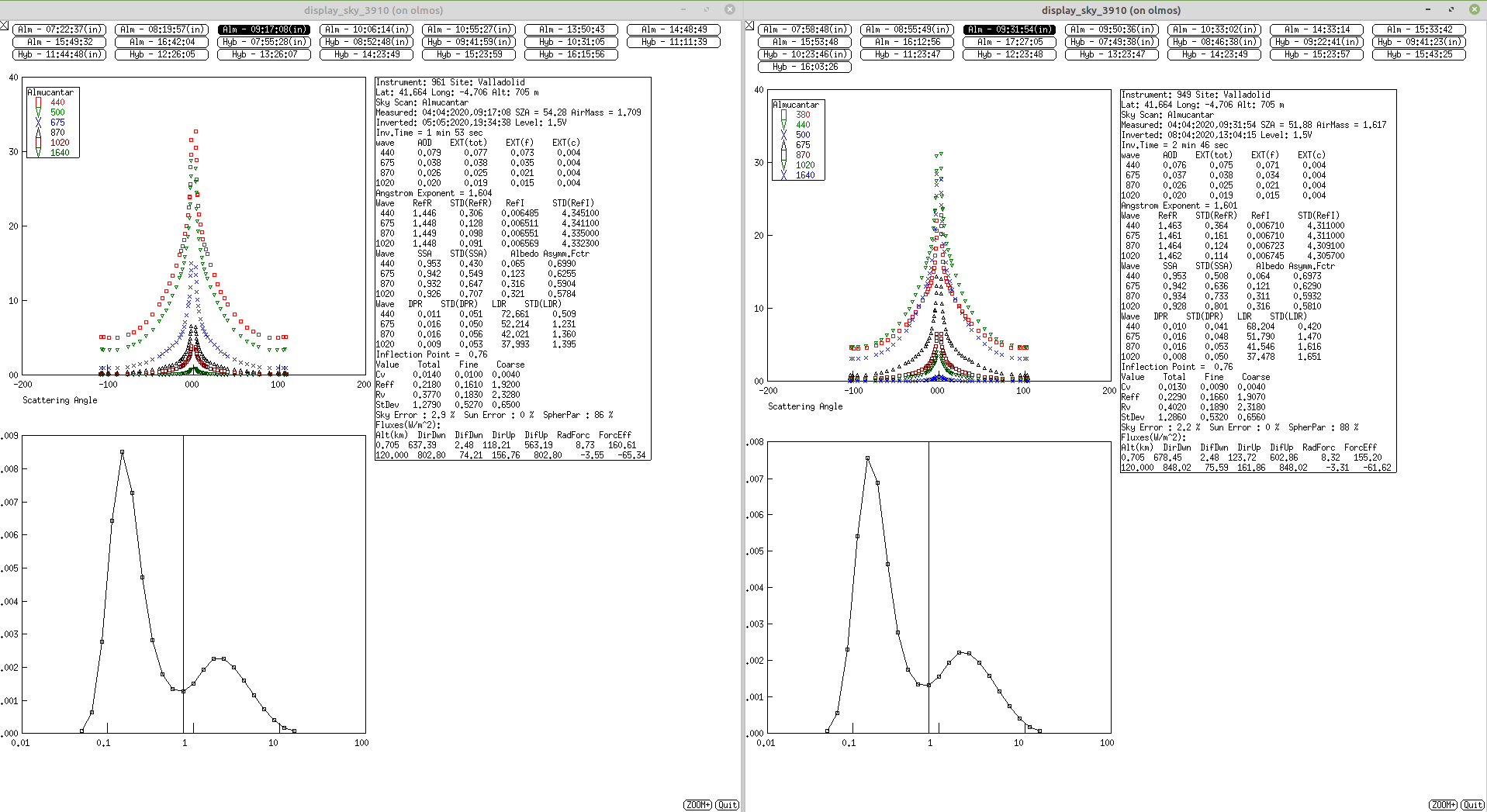Image resolution: width=1487 pixels, height=812 pixels.
Task: Restore the left display_sky_3910 window
Action: click(x=706, y=9)
